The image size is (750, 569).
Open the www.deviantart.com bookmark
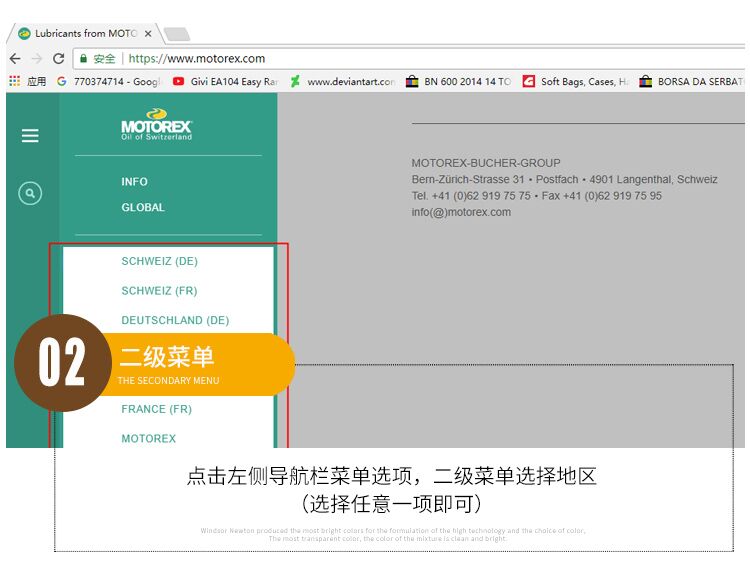[343, 81]
